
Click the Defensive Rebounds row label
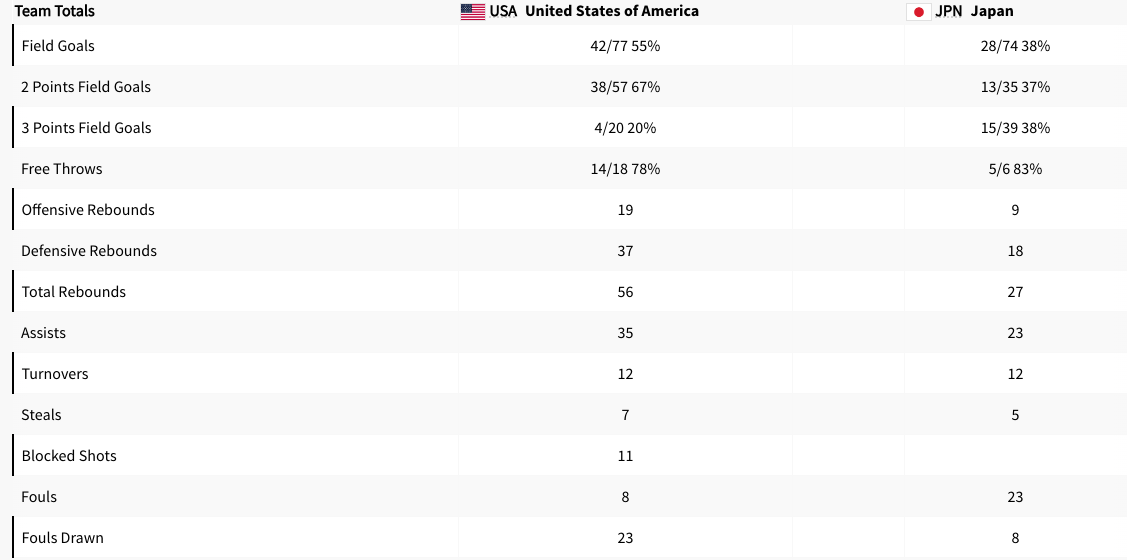coord(89,251)
